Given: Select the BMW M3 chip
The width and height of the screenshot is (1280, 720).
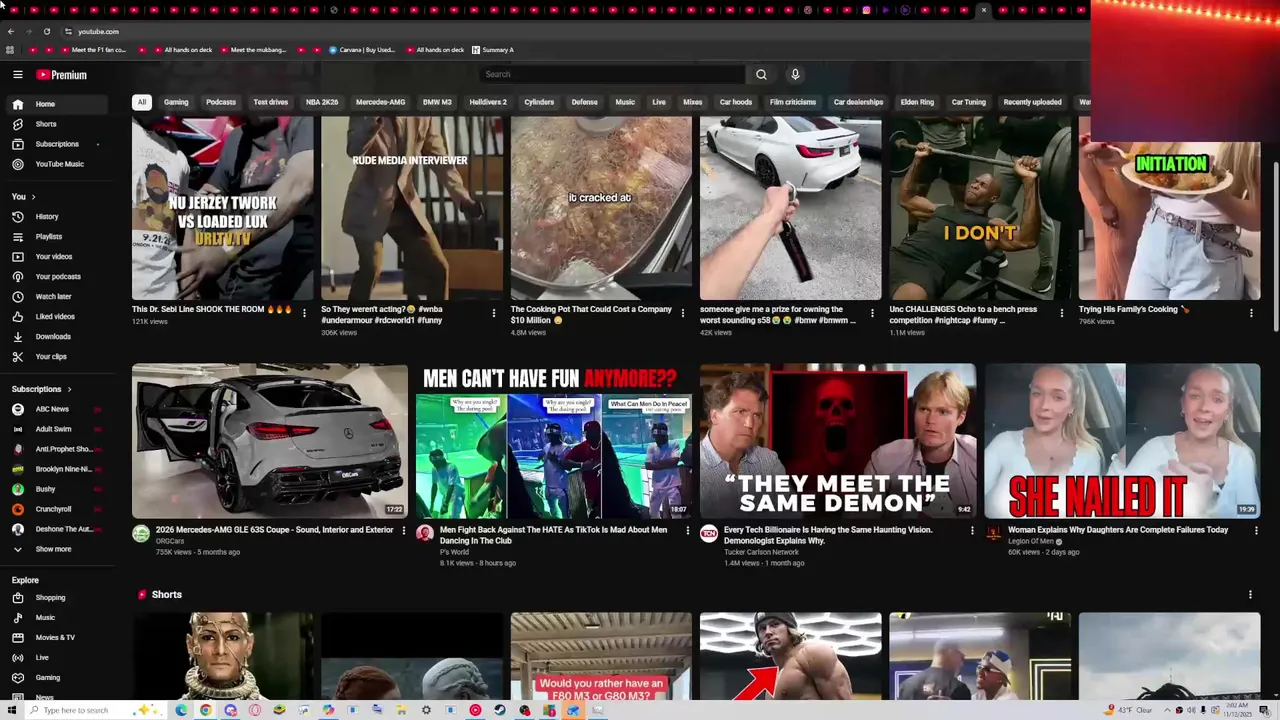Looking at the screenshot, I should tap(437, 102).
